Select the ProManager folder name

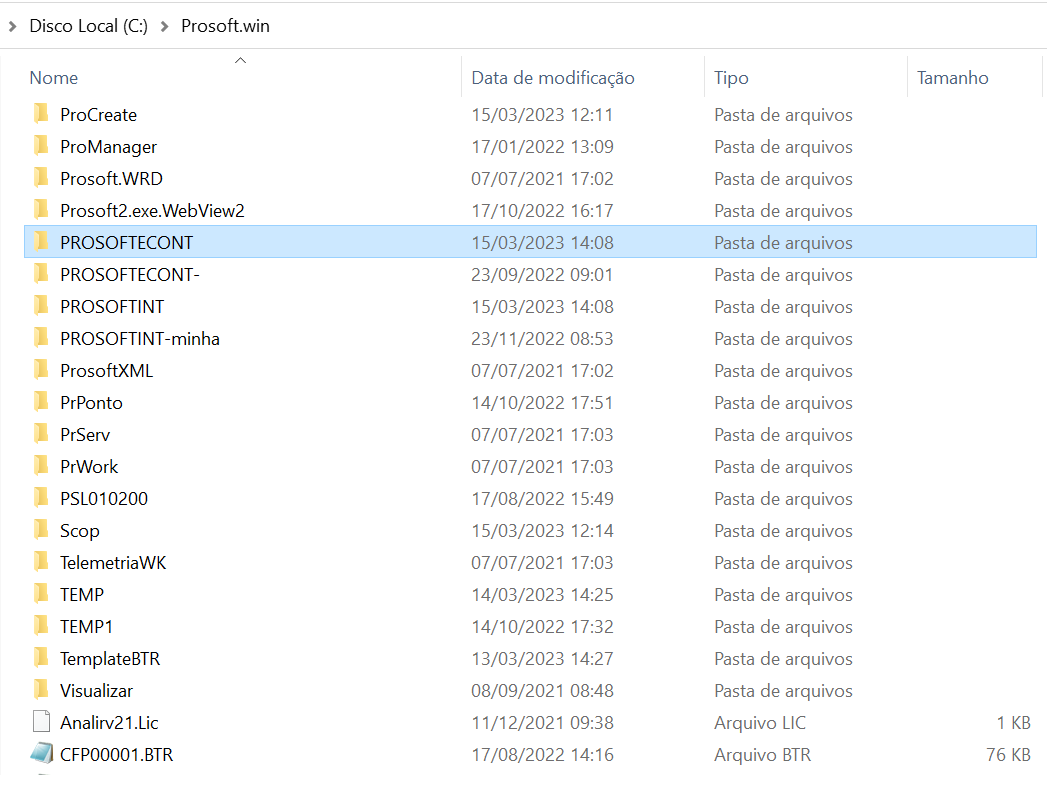click(109, 147)
